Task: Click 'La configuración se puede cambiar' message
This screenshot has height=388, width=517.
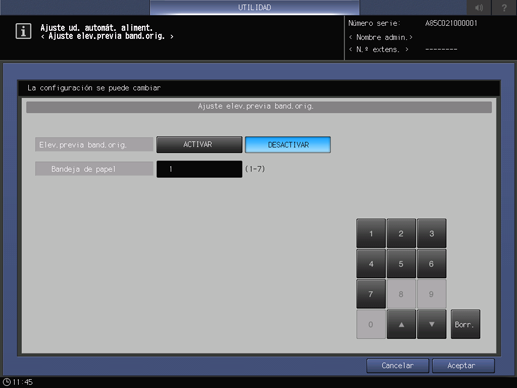Action: 94,88
